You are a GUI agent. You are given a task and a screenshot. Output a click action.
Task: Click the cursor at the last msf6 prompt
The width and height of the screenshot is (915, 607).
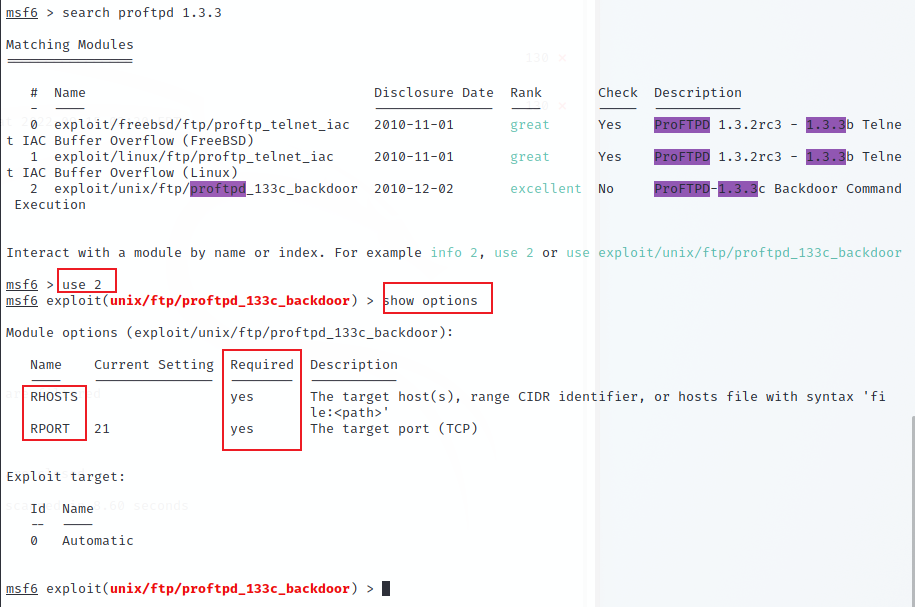pyautogui.click(x=386, y=588)
